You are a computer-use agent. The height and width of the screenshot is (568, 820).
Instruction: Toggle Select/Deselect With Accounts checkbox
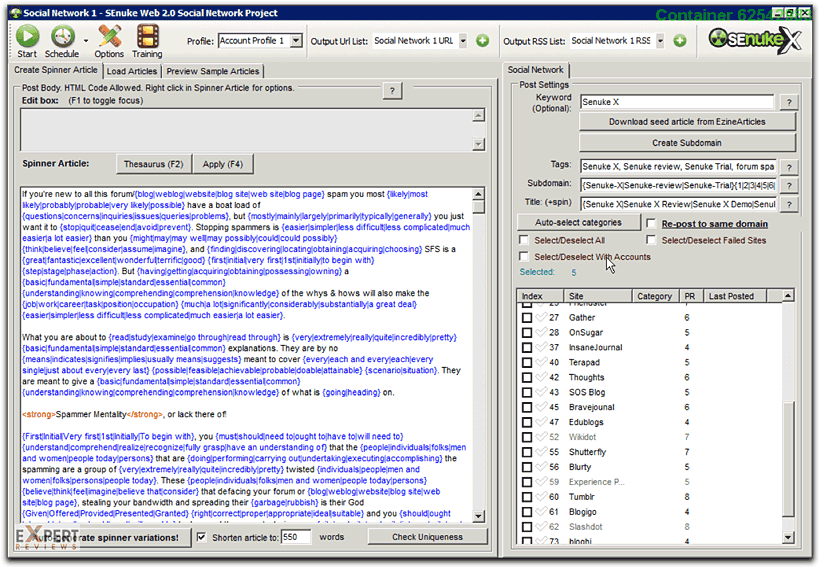coord(523,256)
